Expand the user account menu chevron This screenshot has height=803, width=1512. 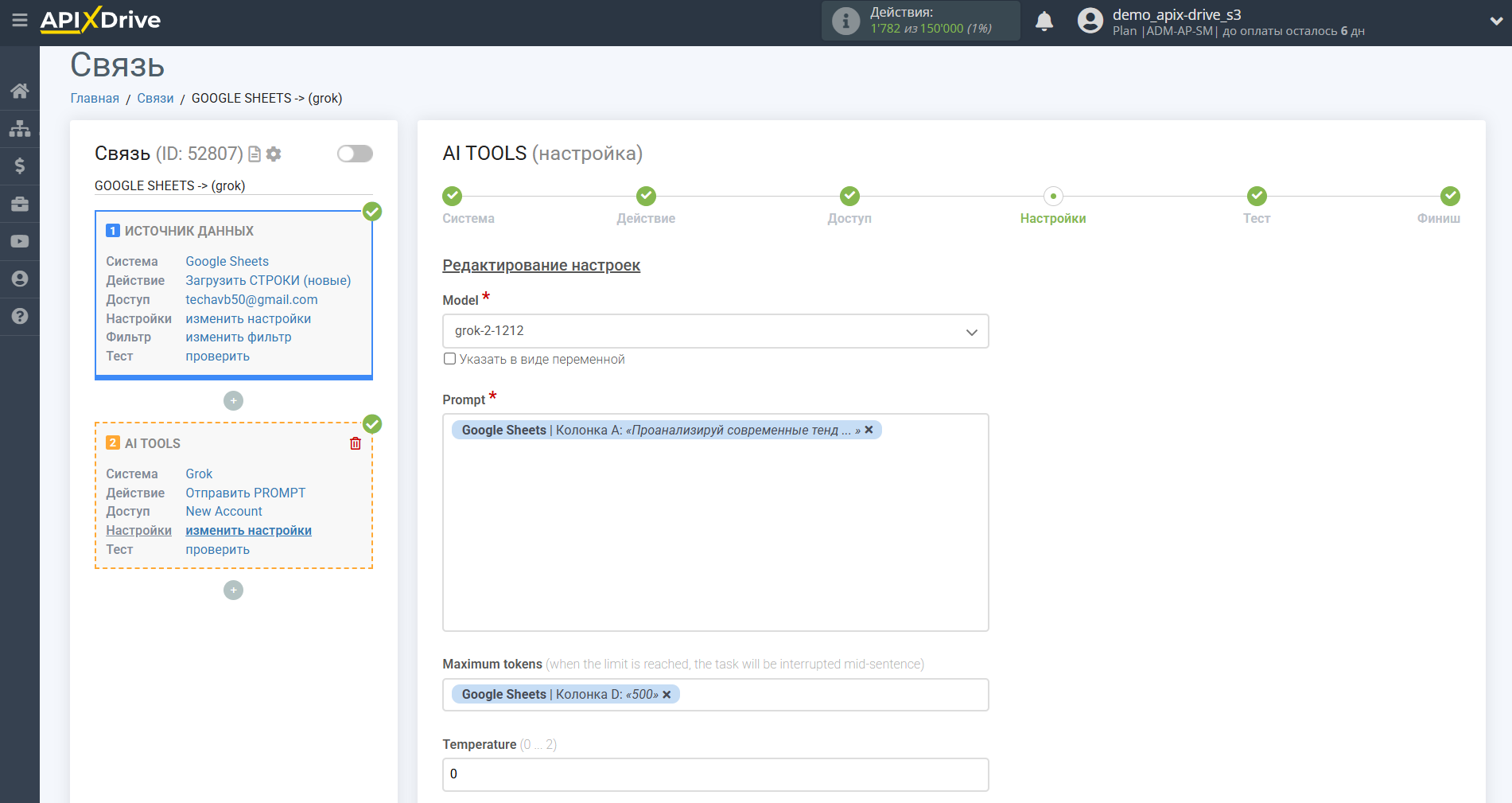(1495, 21)
